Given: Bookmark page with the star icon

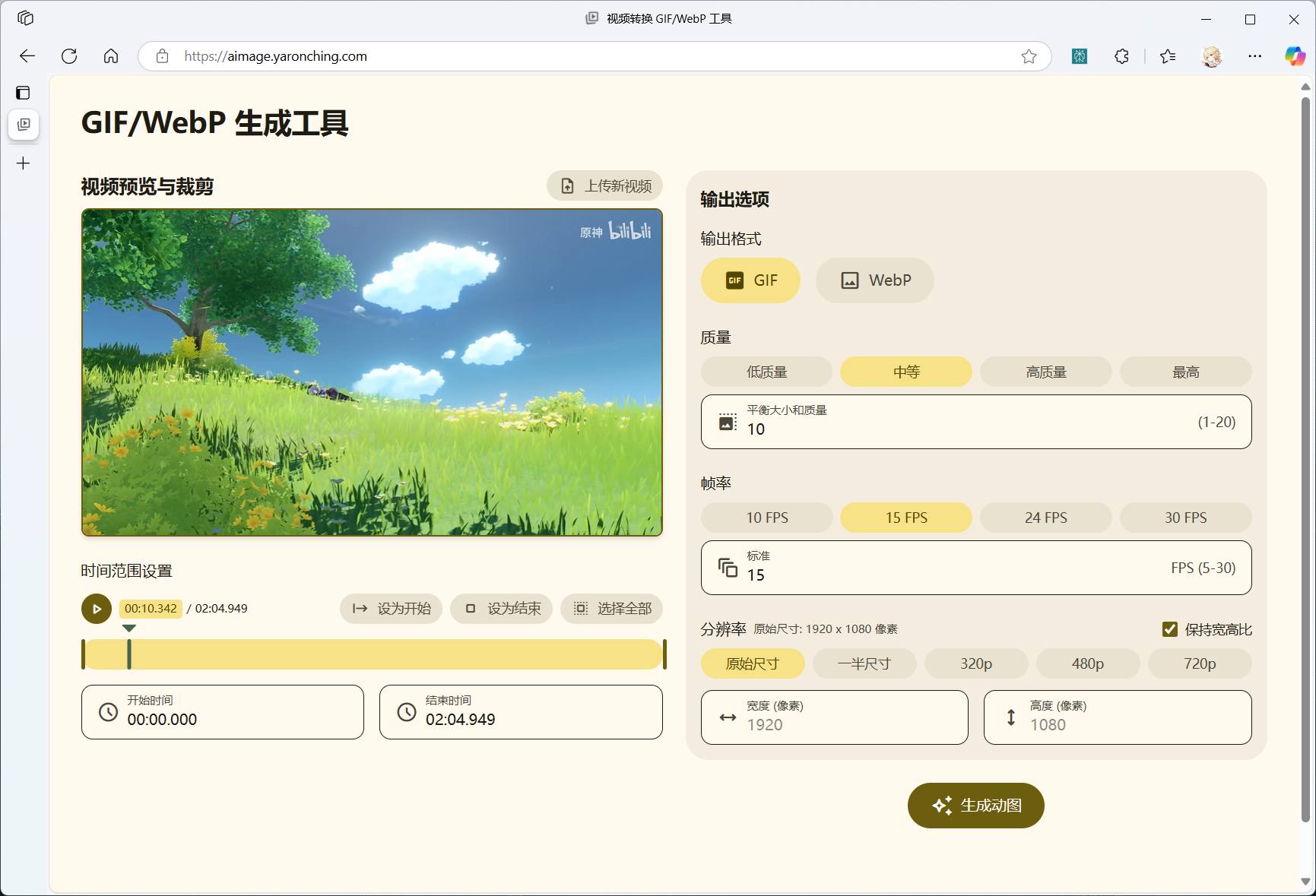Looking at the screenshot, I should point(1029,56).
